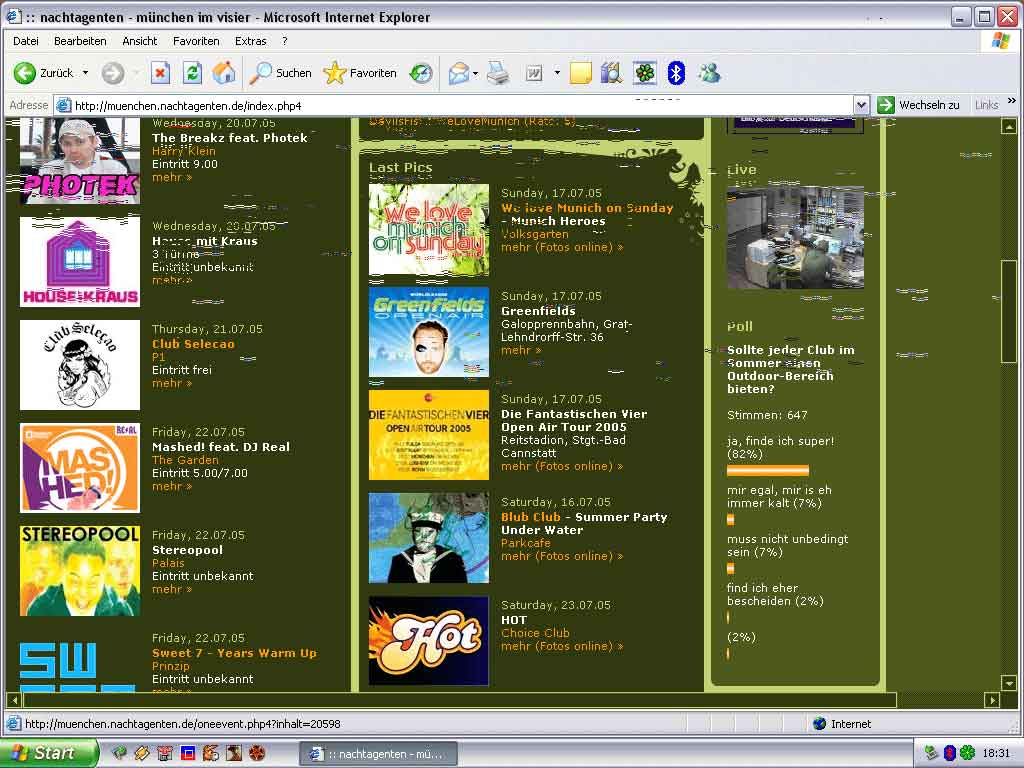Click the Wechseln zu go button

tap(919, 105)
